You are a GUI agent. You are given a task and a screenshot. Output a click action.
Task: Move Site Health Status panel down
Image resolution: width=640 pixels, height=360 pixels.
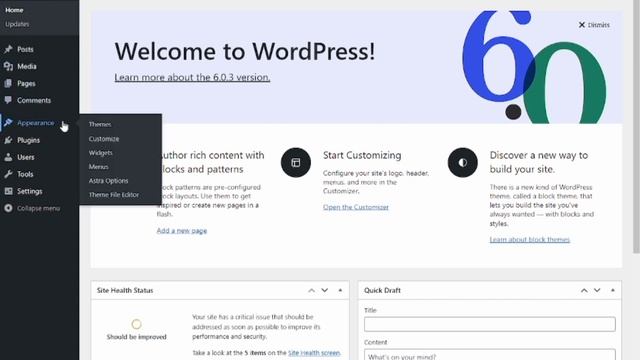pyautogui.click(x=324, y=290)
